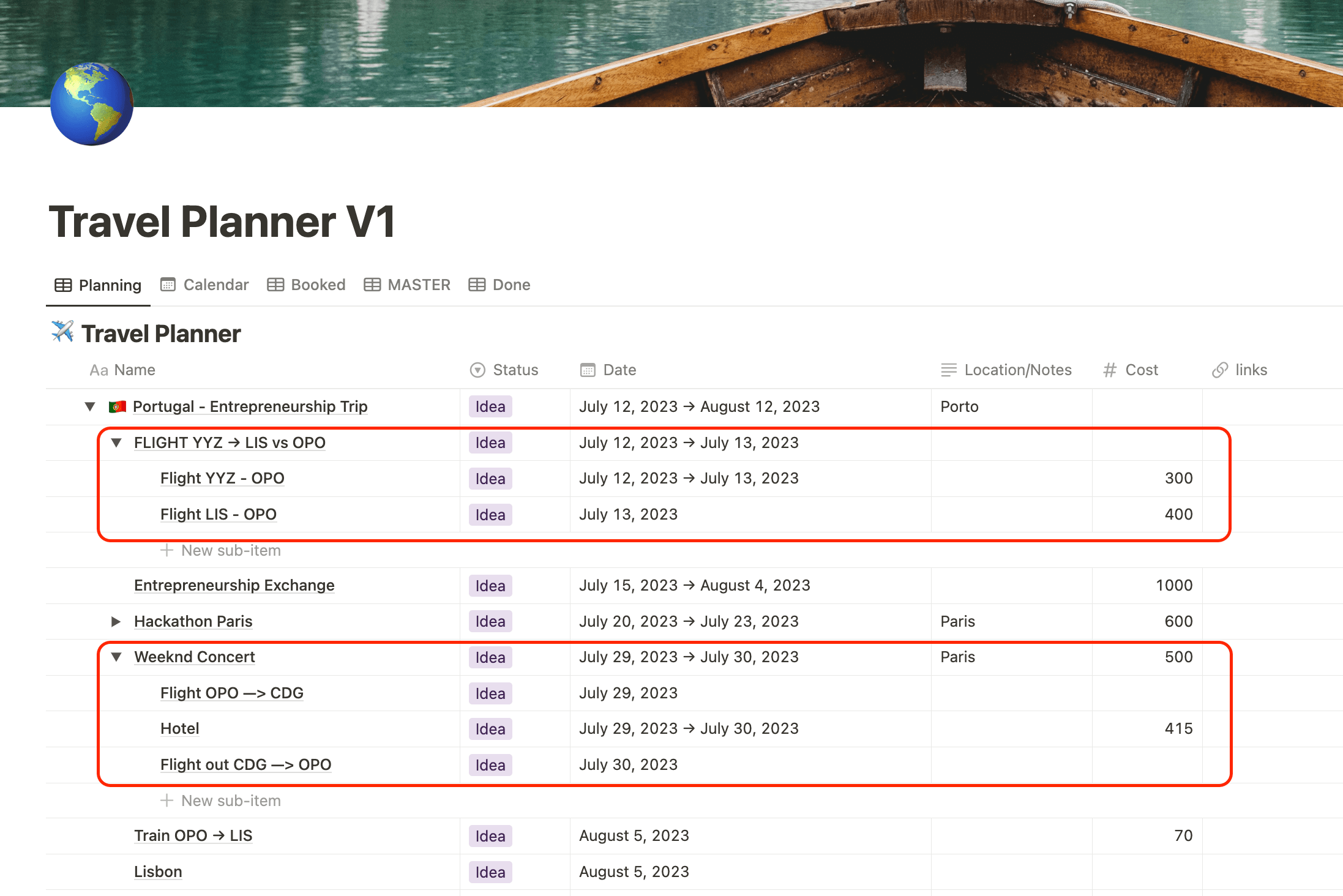Collapse Portugal - Entrepreneurship Trip row
The image size is (1343, 896).
[90, 406]
